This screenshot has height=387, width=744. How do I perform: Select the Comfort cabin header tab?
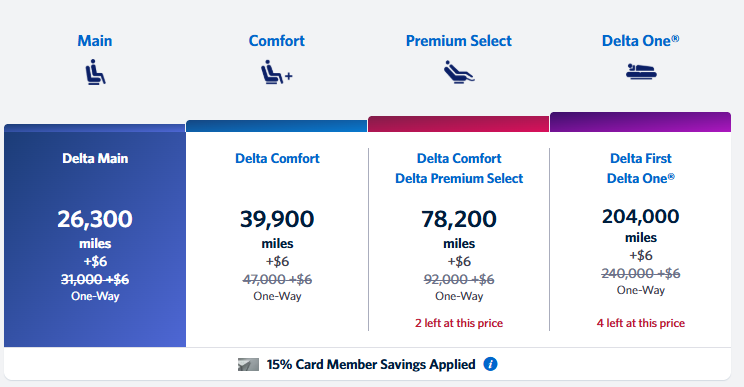[277, 41]
